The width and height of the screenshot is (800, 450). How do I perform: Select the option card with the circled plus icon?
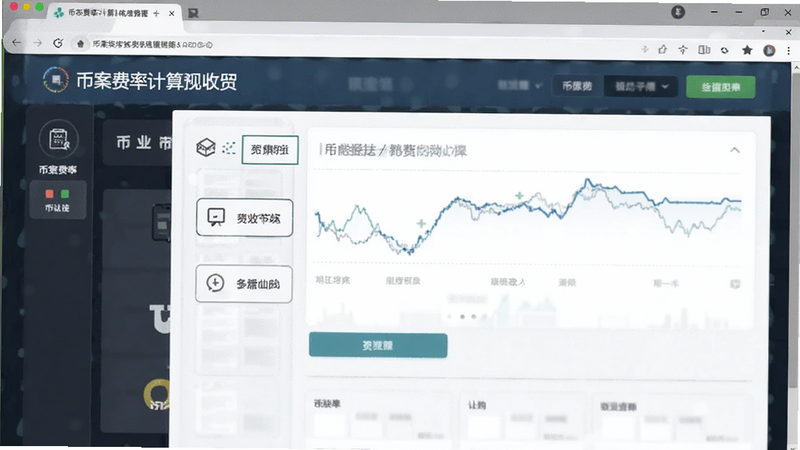[x=244, y=284]
